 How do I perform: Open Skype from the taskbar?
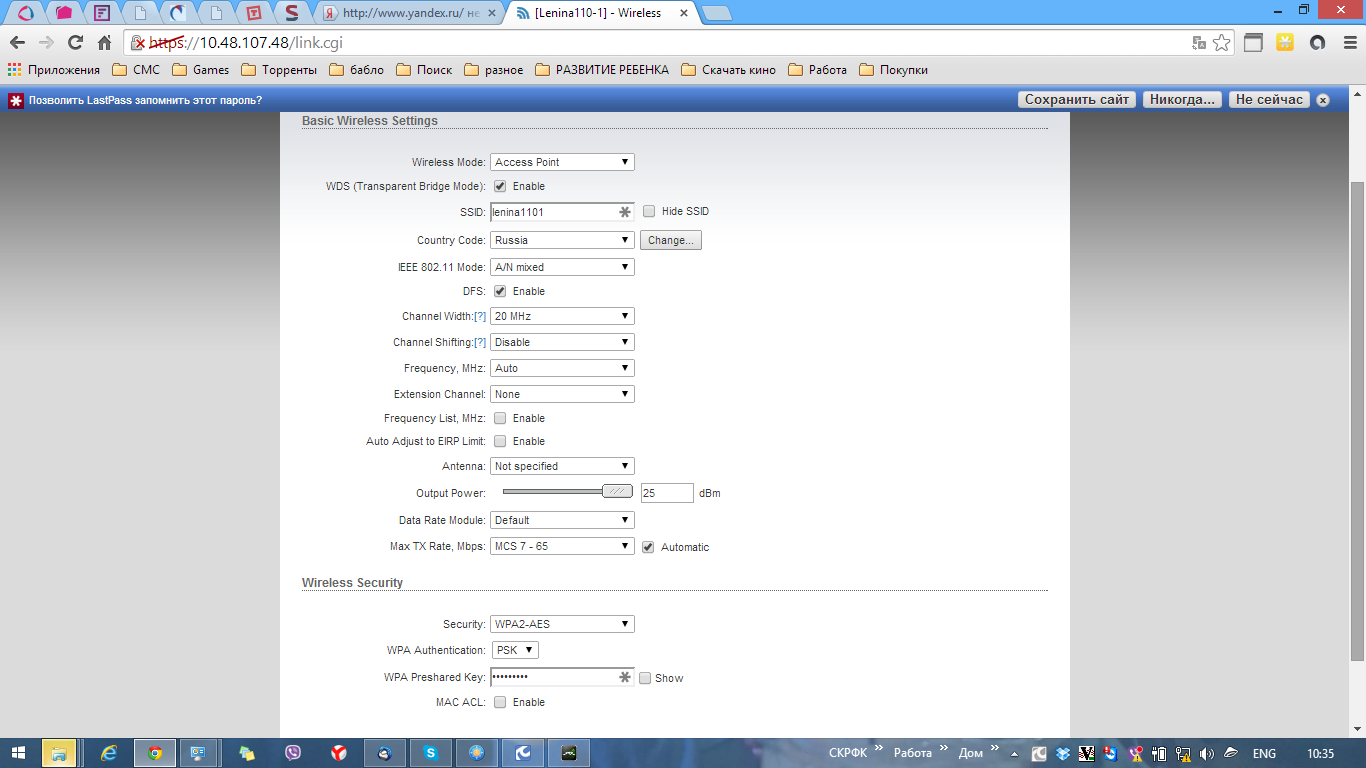(x=430, y=753)
